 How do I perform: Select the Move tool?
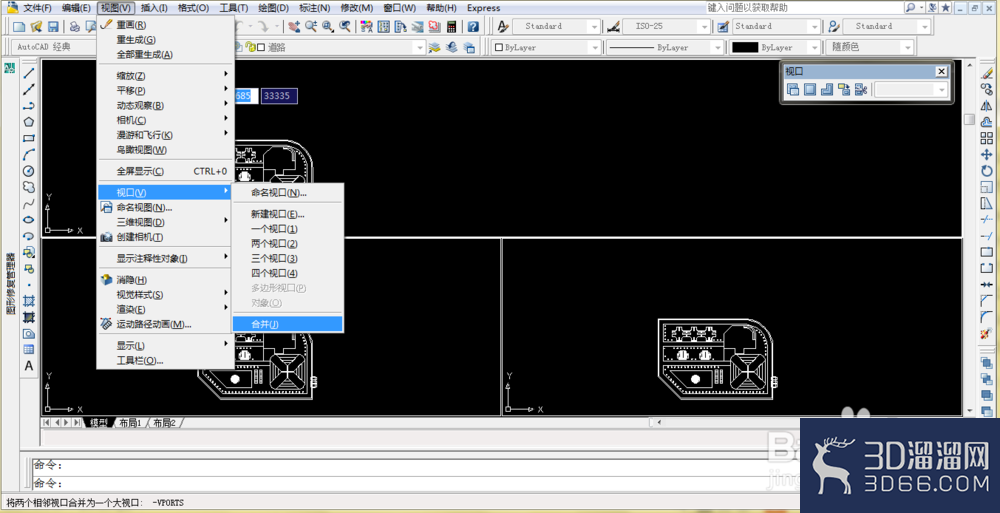pos(987,154)
